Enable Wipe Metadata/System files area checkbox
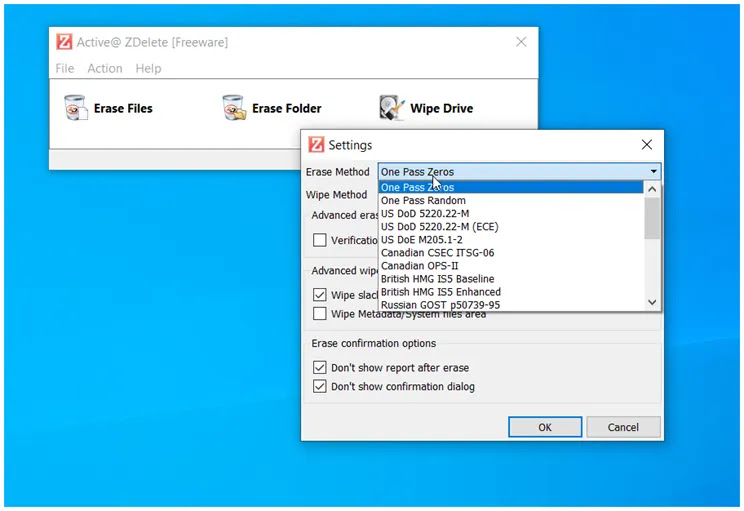This screenshot has width=744, height=511. point(319,314)
